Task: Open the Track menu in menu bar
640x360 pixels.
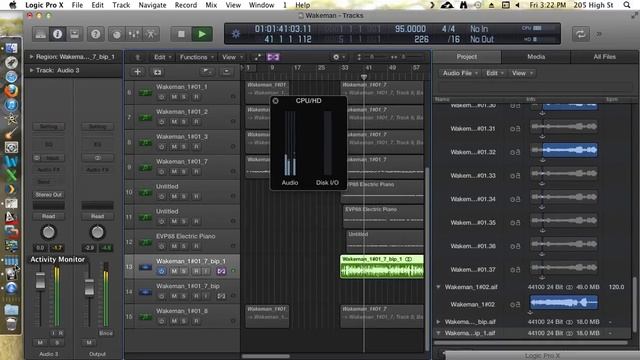Action: point(121,5)
